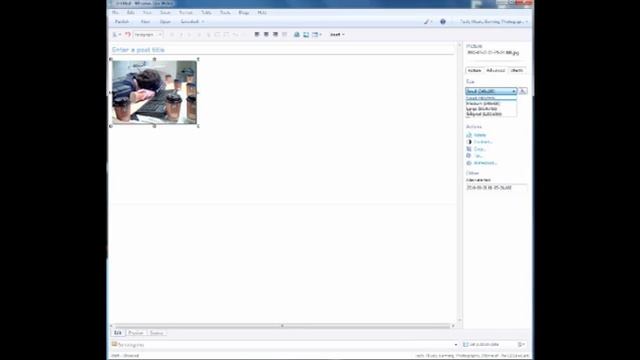
Task: Open the View menu
Action: point(147,13)
